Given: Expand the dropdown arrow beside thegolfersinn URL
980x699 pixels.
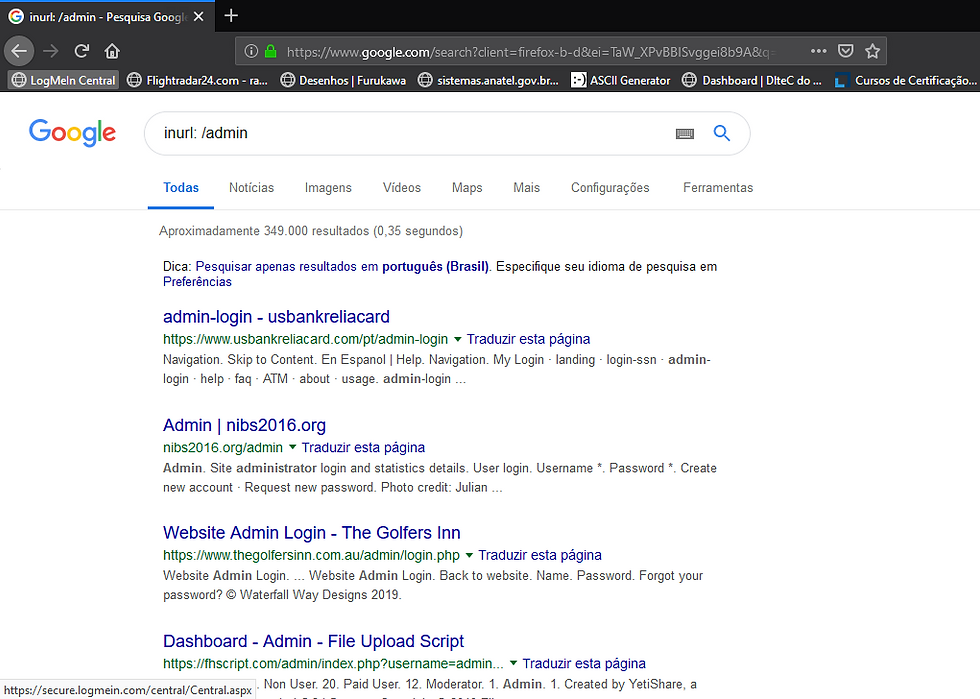Looking at the screenshot, I should coord(469,555).
